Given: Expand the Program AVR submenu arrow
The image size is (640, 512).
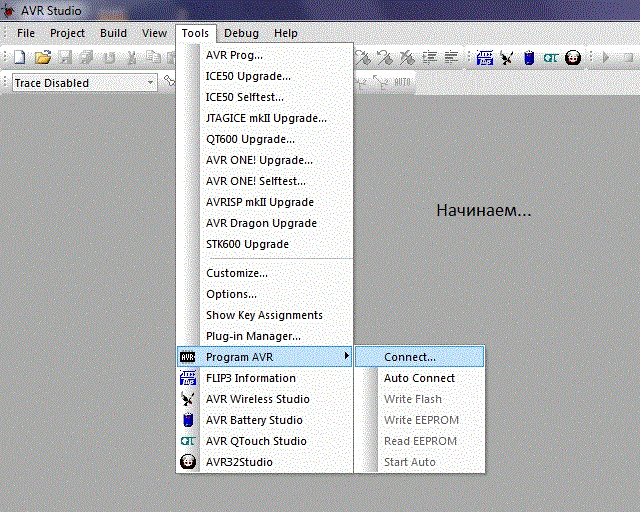Looking at the screenshot, I should pyautogui.click(x=346, y=356).
